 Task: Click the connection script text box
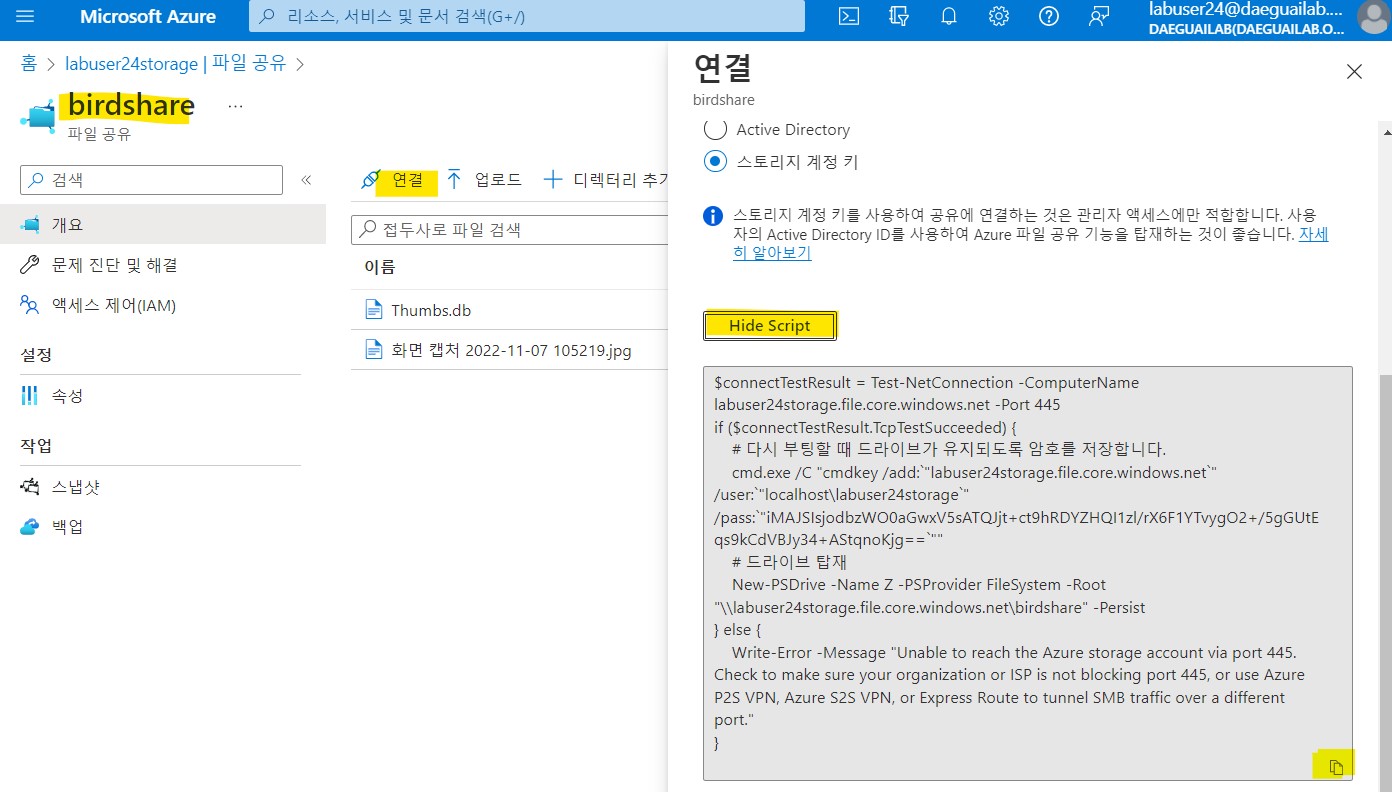[x=1028, y=573]
